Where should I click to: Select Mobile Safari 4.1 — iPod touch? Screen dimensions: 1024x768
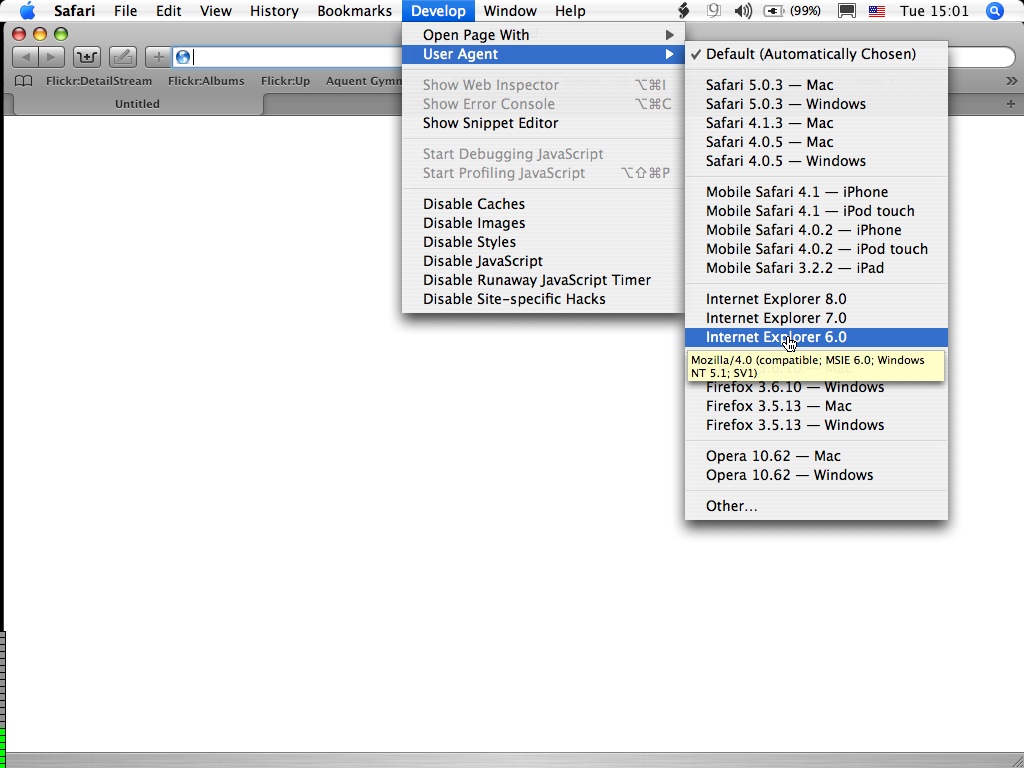[x=816, y=211]
